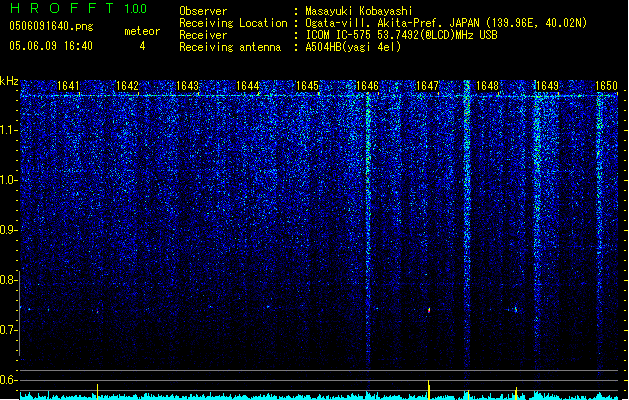The width and height of the screenshot is (629, 400).
Task: Click the 1644 time marker
Action: click(x=248, y=86)
